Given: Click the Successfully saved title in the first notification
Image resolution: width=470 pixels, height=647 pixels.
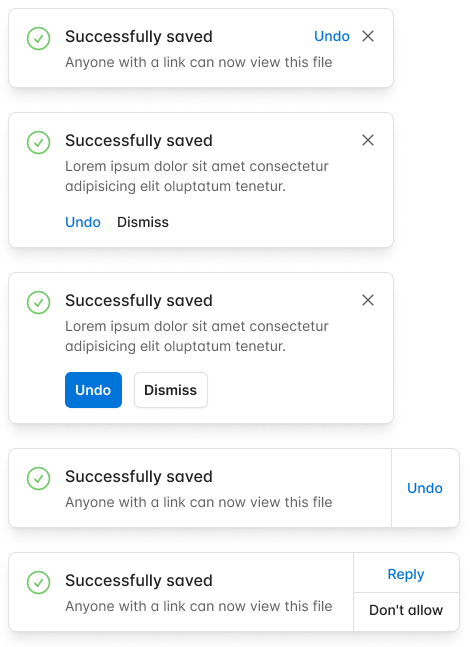Looking at the screenshot, I should pyautogui.click(x=139, y=36).
